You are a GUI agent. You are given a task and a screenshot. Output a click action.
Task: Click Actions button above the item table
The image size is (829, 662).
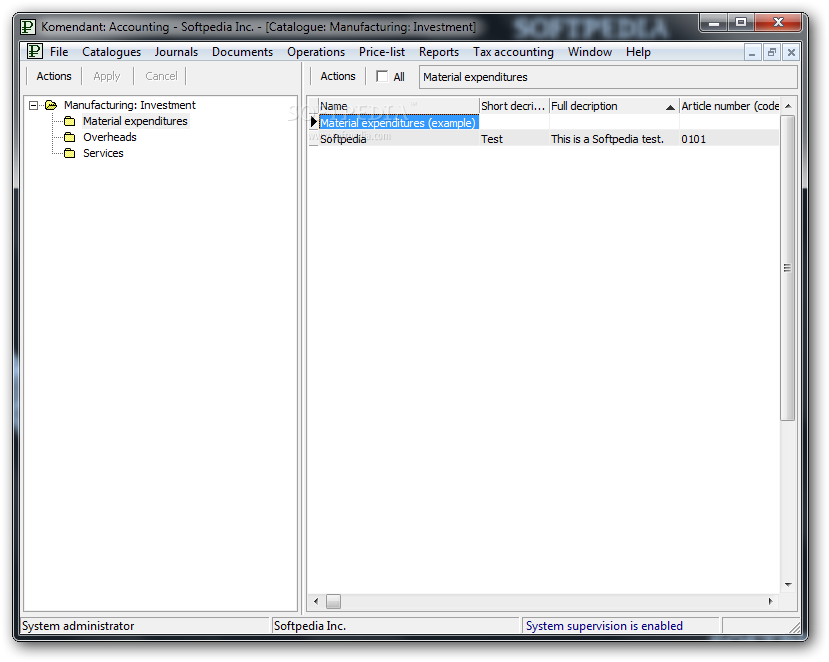[x=338, y=76]
